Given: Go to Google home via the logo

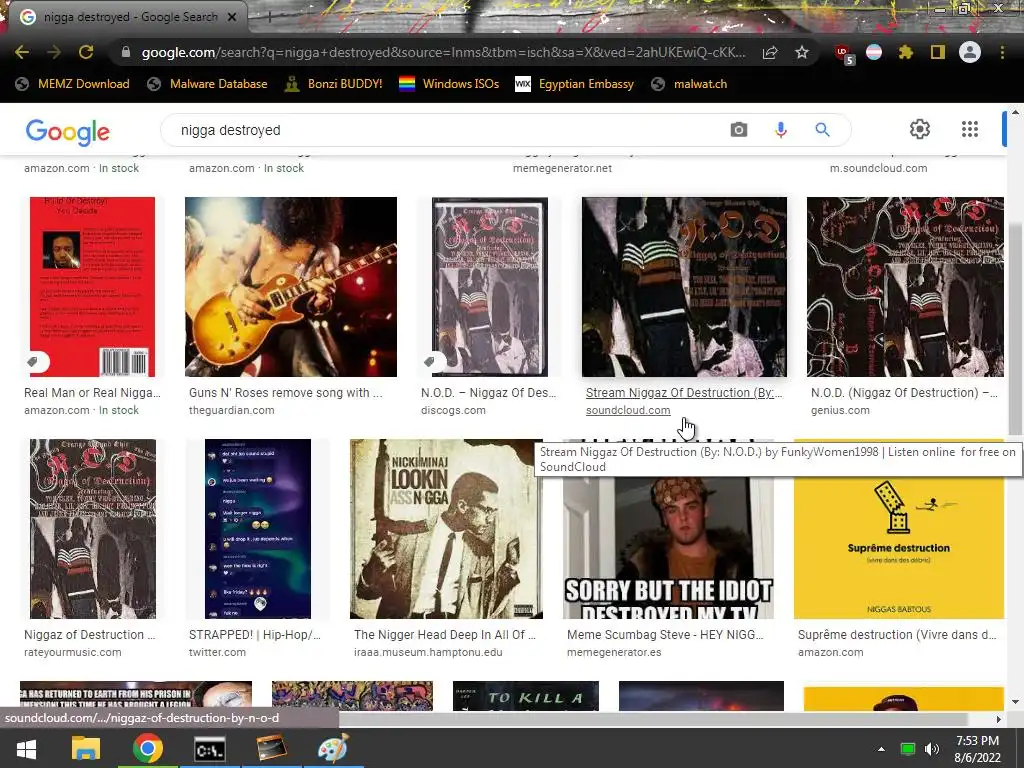Looking at the screenshot, I should (68, 132).
